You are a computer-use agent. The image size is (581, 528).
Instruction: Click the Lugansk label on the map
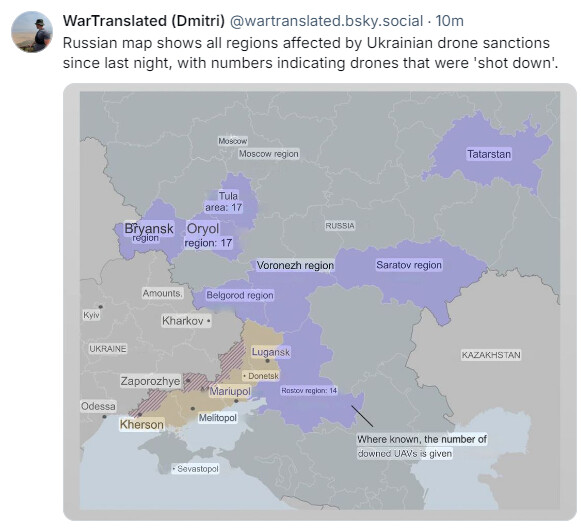(x=271, y=352)
